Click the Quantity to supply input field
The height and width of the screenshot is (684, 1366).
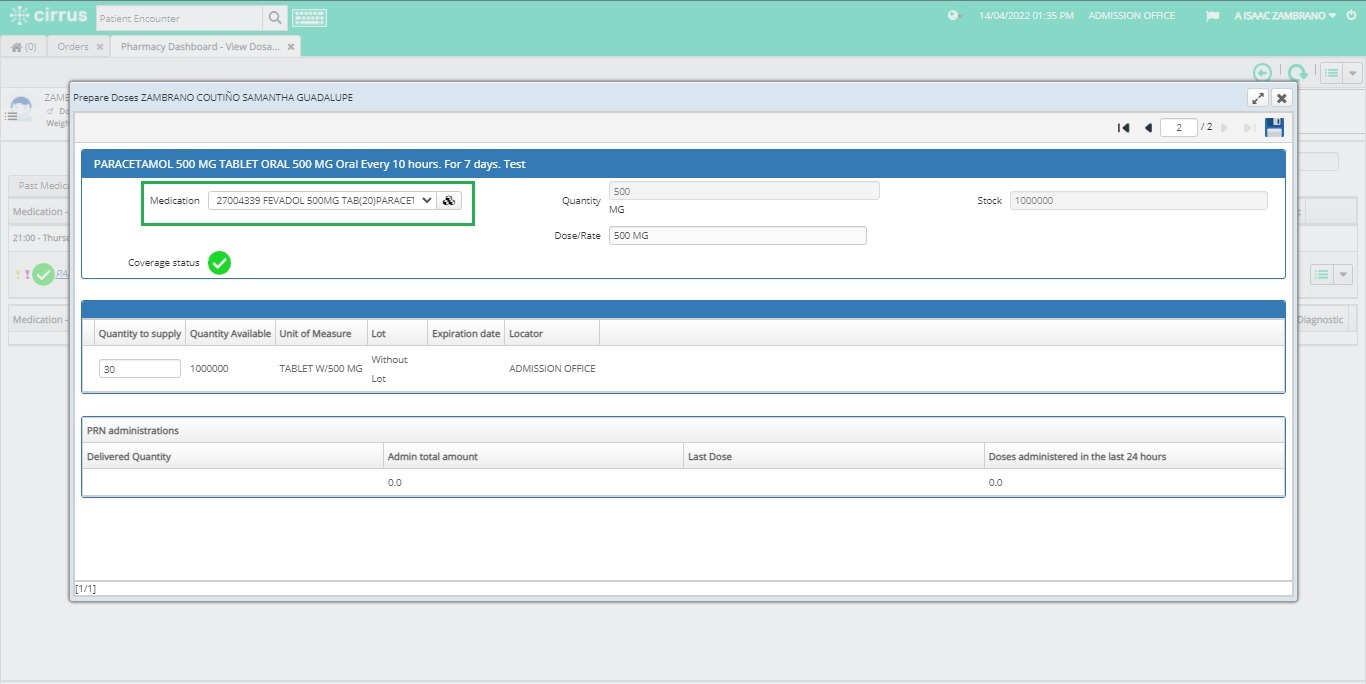(139, 368)
